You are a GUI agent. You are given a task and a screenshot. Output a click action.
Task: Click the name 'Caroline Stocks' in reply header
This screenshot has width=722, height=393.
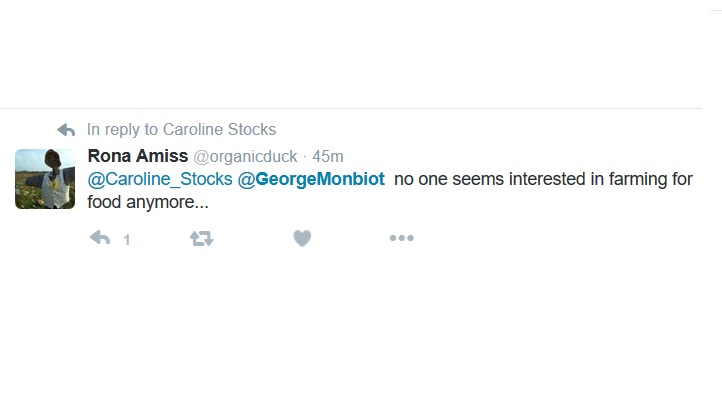pos(220,129)
